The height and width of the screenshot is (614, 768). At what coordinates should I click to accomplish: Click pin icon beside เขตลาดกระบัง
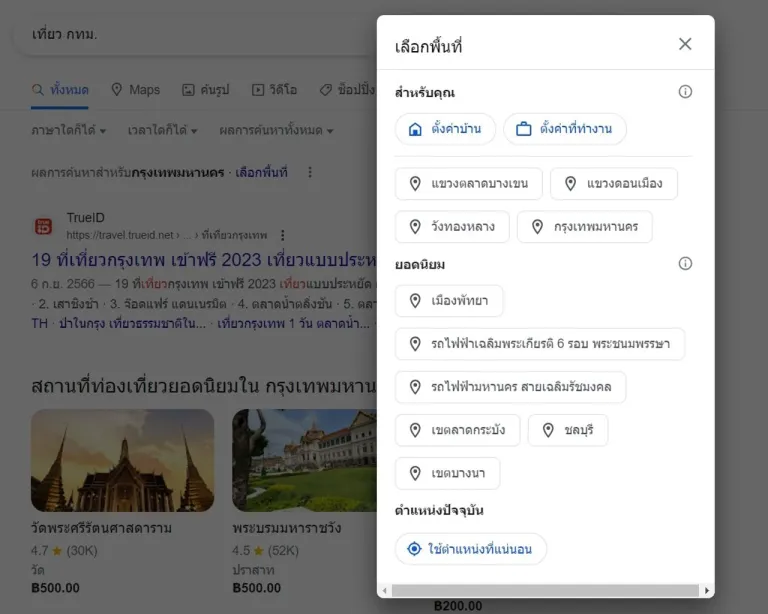[415, 430]
